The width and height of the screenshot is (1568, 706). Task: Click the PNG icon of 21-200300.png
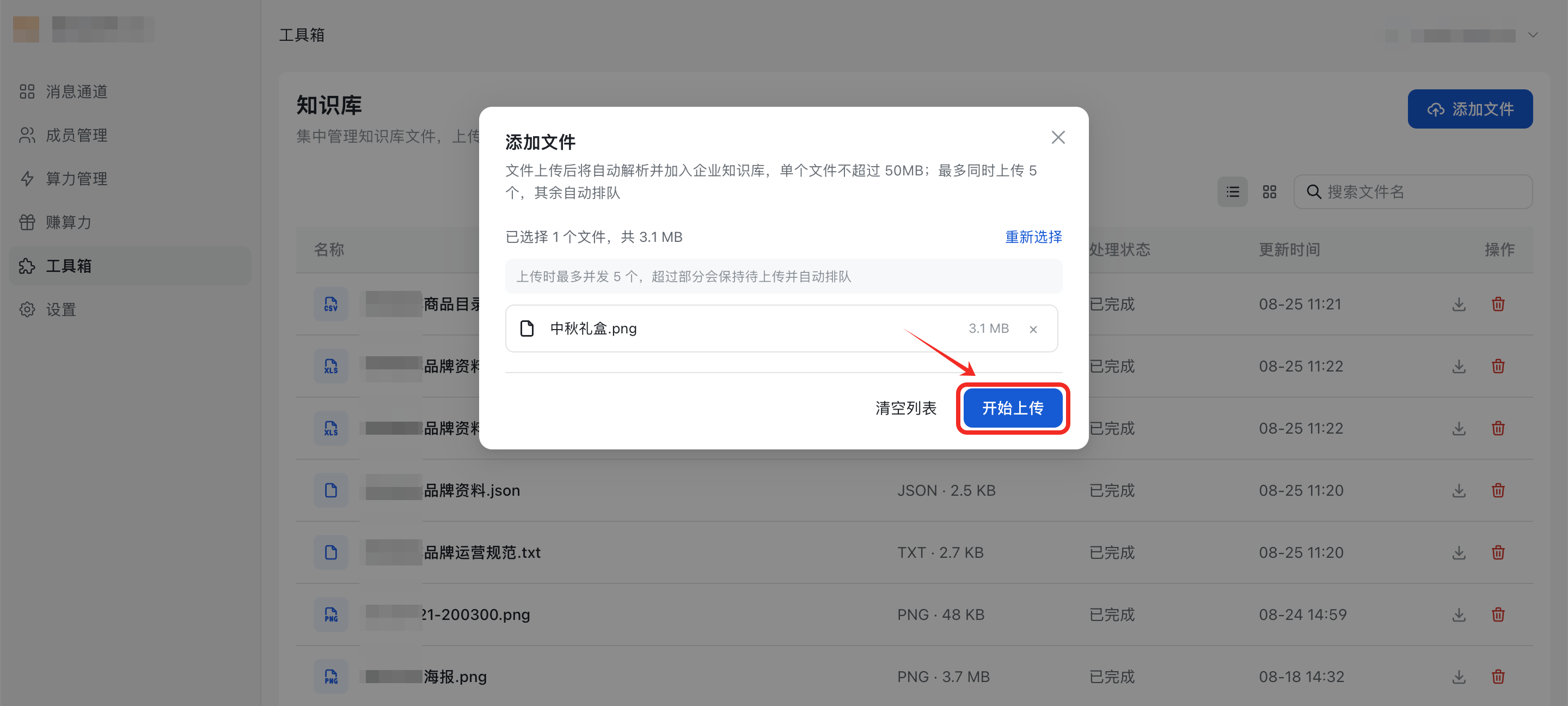(330, 614)
